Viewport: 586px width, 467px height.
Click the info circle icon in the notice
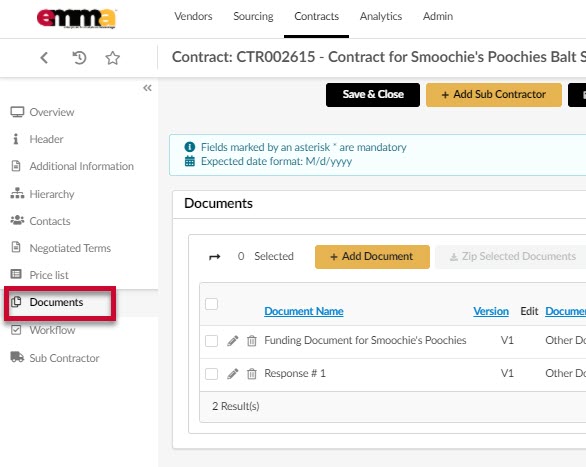(190, 147)
